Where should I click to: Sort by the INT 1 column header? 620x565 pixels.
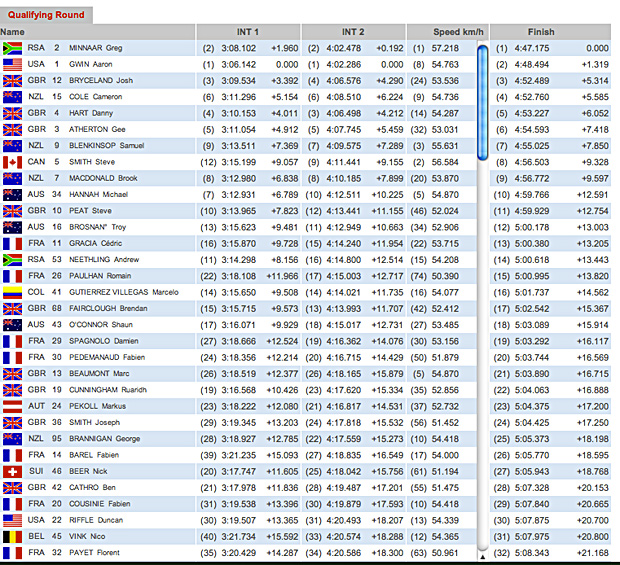(x=246, y=32)
